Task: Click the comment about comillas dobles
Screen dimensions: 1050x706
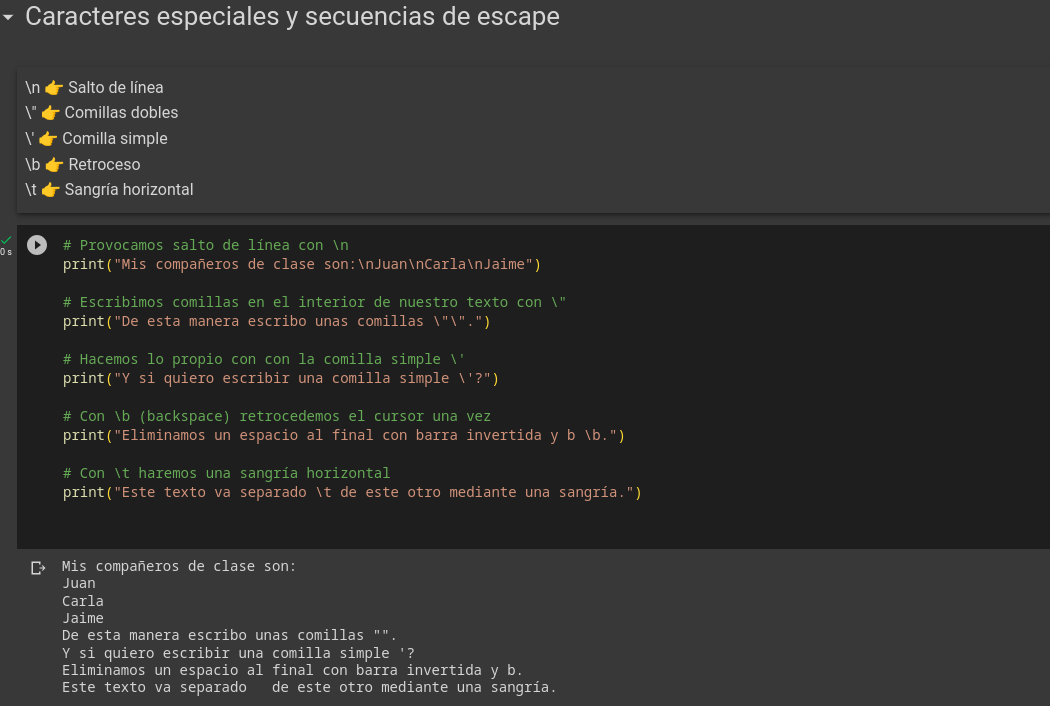Action: coord(312,302)
